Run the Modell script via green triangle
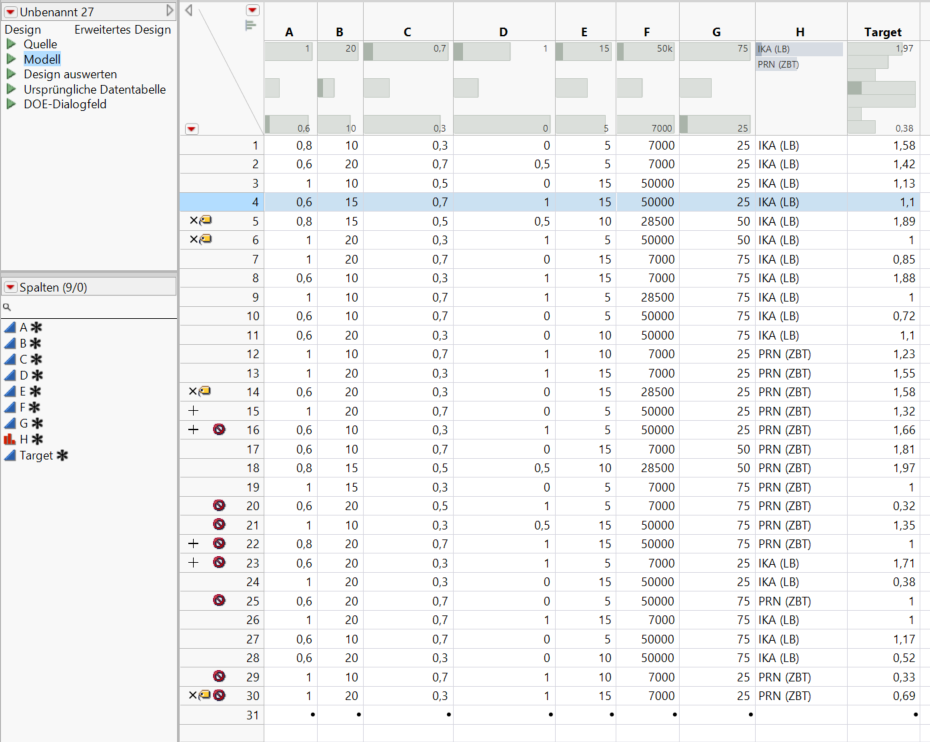The image size is (930, 742). coord(12,60)
